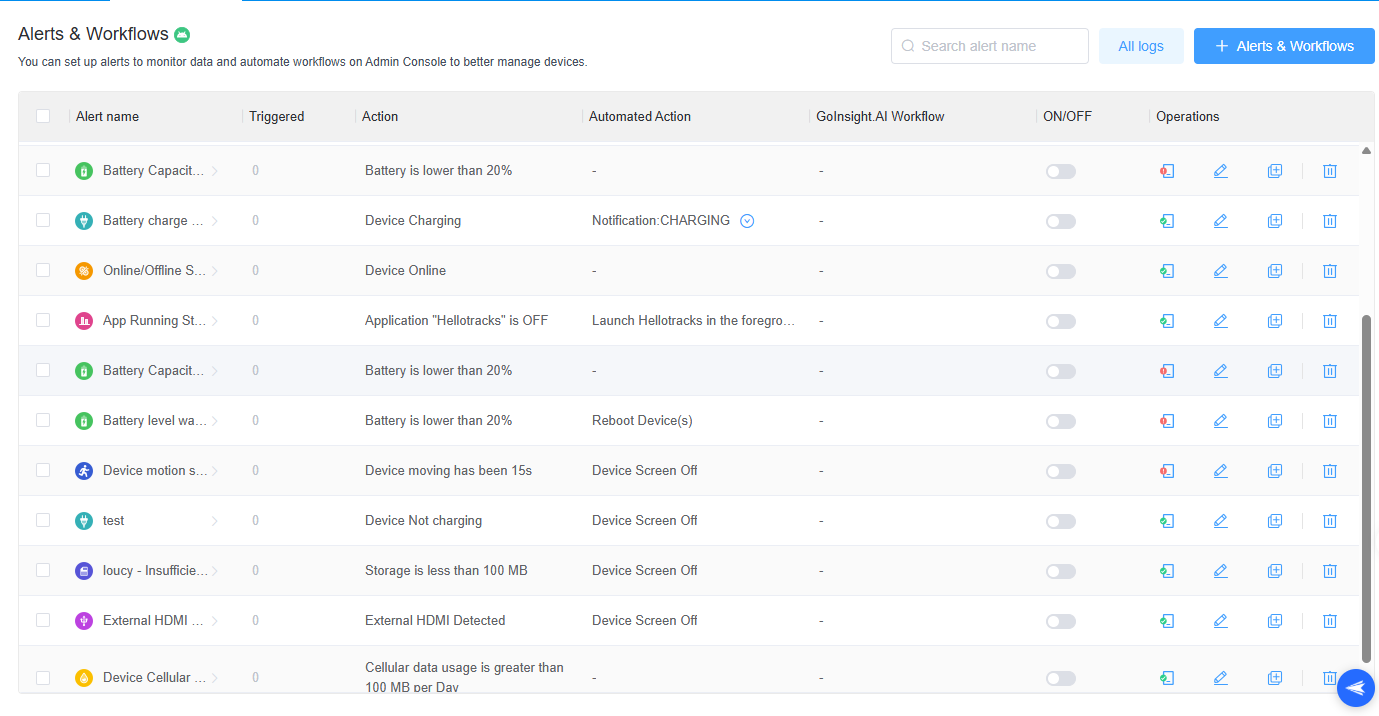
Task: Edit the Online/Offline alert with pencil icon
Action: point(1220,271)
